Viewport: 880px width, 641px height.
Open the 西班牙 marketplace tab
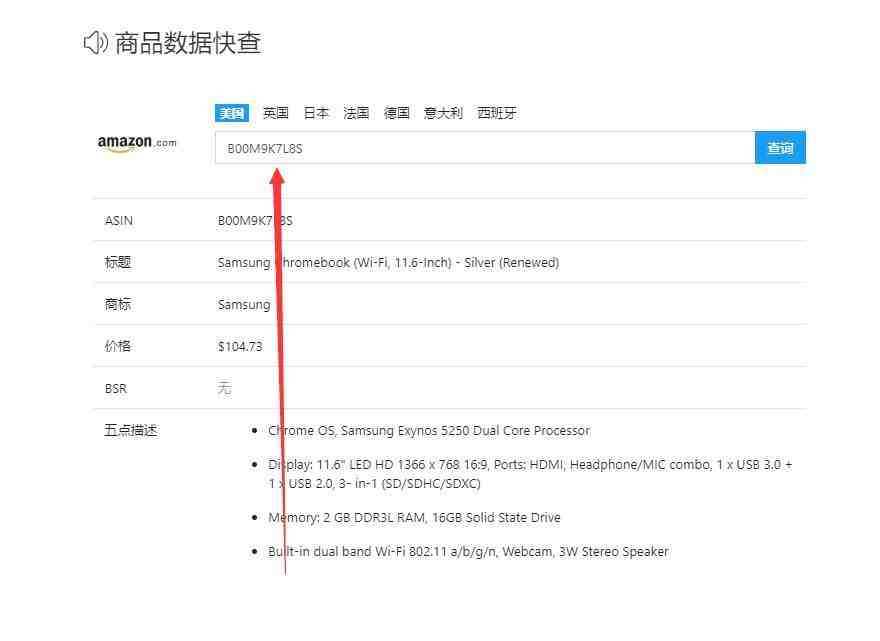point(497,113)
